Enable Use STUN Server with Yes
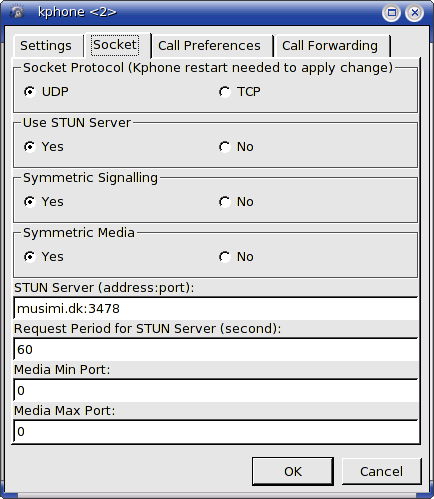The height and width of the screenshot is (499, 434). [x=43, y=147]
